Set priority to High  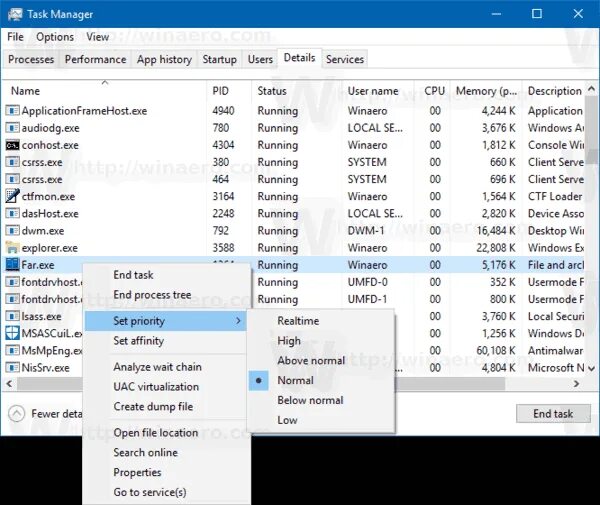tap(321, 340)
